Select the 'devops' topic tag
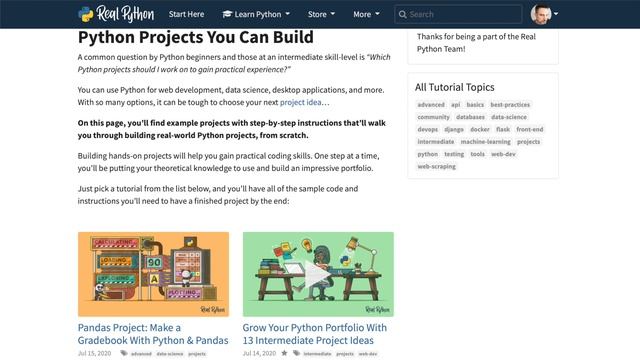The image size is (640, 360). pos(427,129)
